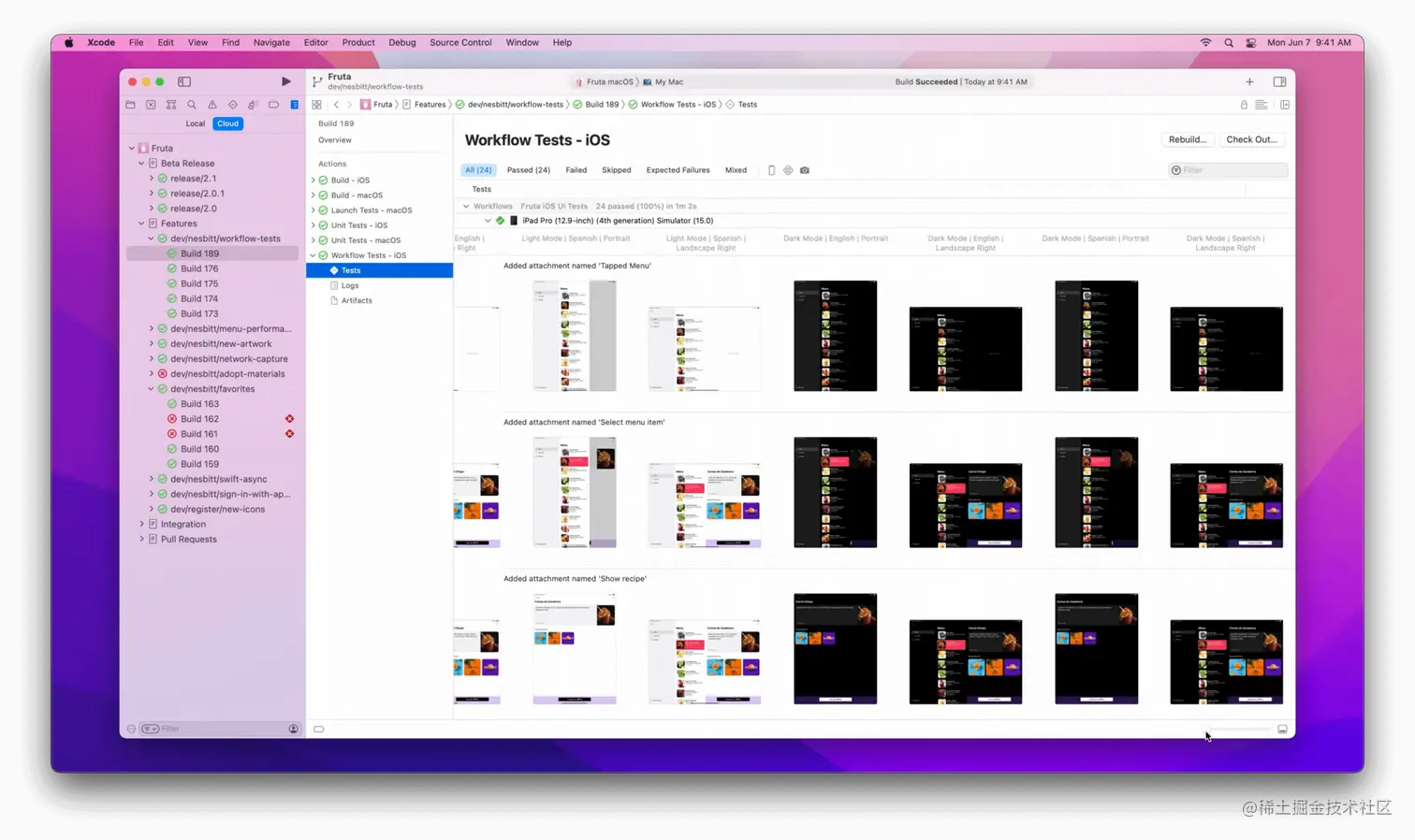Select the Mixed filter
The height and width of the screenshot is (840, 1415).
(736, 170)
